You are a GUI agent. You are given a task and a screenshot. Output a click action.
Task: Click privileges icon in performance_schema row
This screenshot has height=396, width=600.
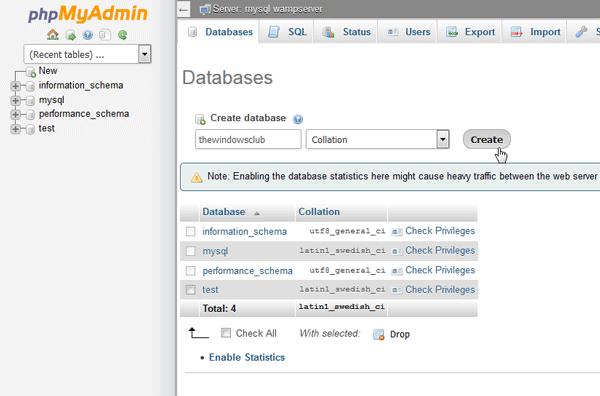point(396,271)
